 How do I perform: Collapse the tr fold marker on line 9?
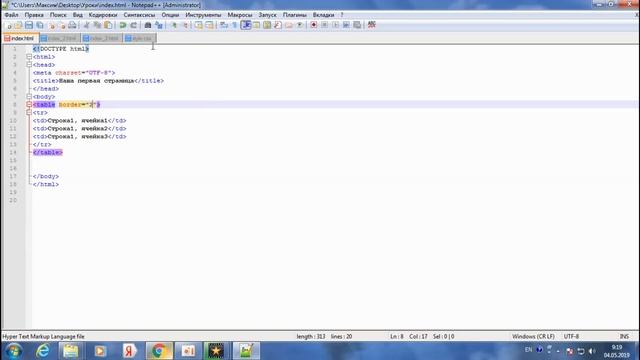tap(29, 112)
